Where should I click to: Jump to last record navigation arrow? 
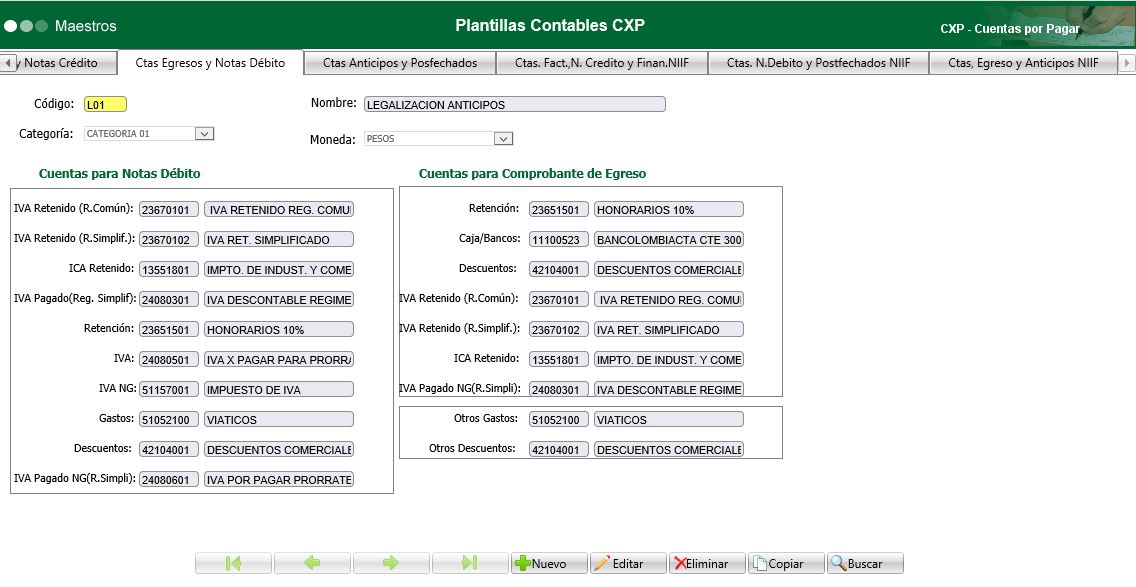point(470,563)
